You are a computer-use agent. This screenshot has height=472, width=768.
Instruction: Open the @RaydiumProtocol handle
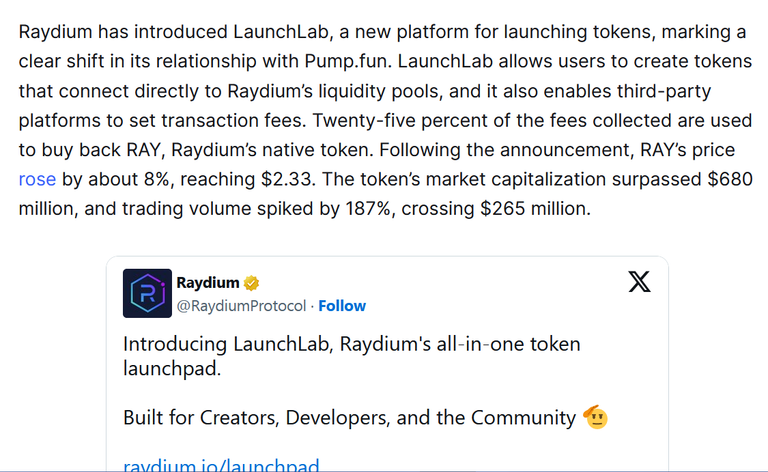tap(241, 306)
